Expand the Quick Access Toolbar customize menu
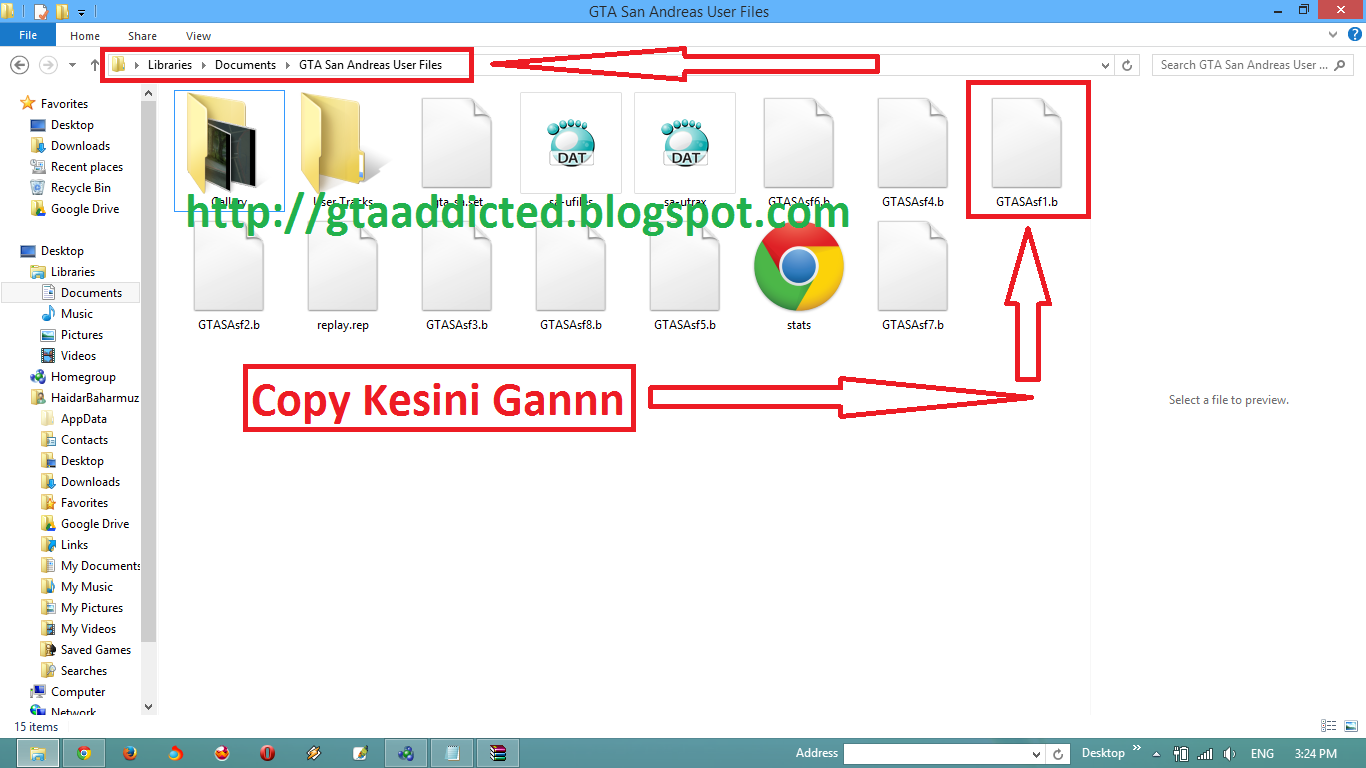Image resolution: width=1366 pixels, height=768 pixels. point(81,12)
